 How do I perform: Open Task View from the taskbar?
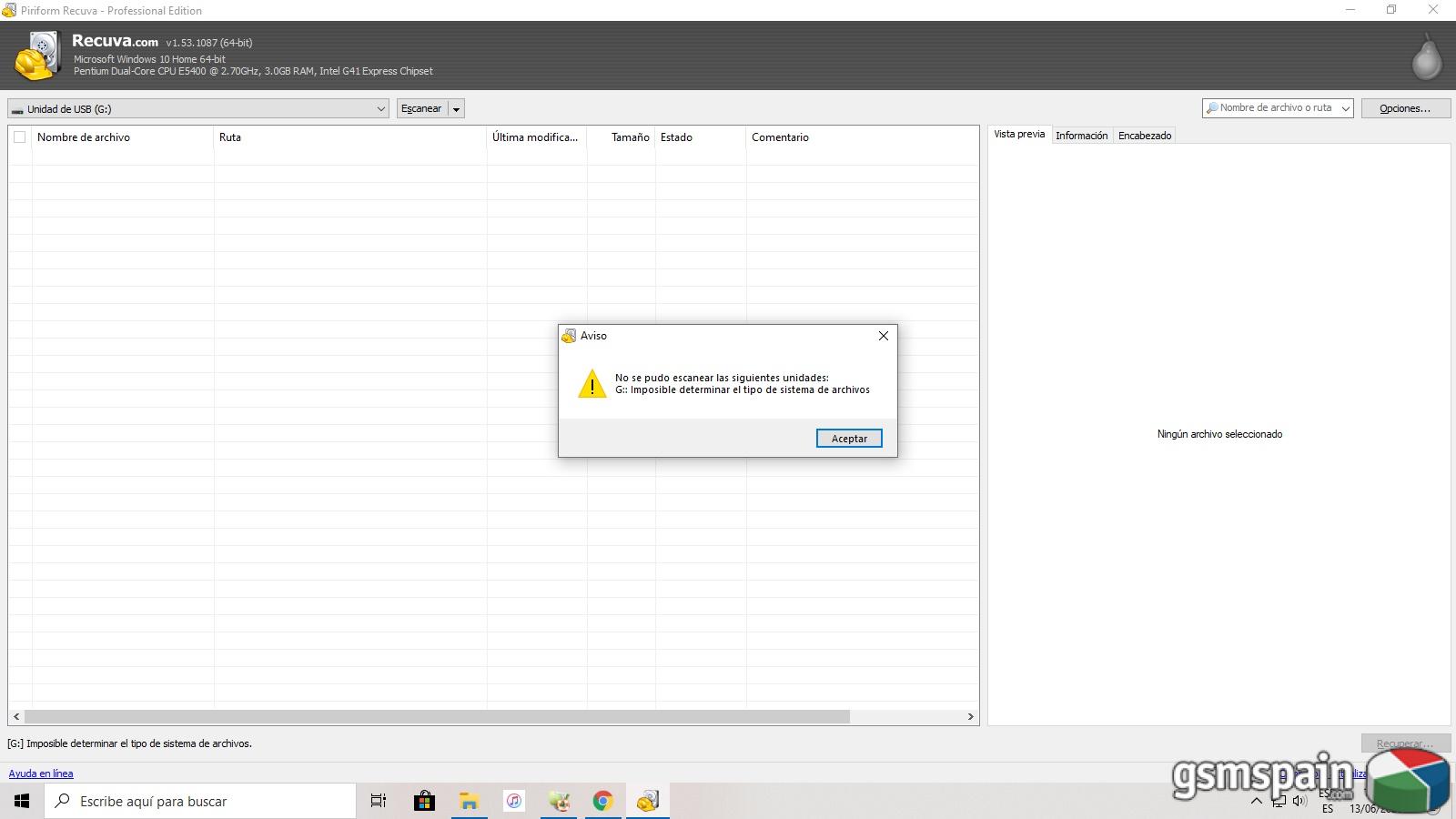(x=378, y=801)
